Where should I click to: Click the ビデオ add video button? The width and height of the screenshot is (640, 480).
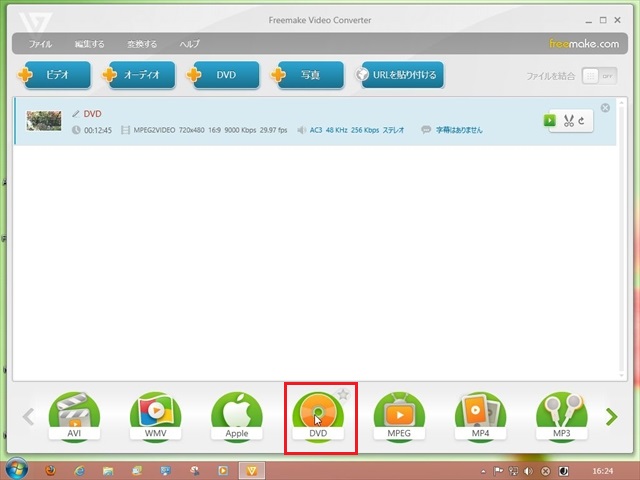(x=56, y=75)
